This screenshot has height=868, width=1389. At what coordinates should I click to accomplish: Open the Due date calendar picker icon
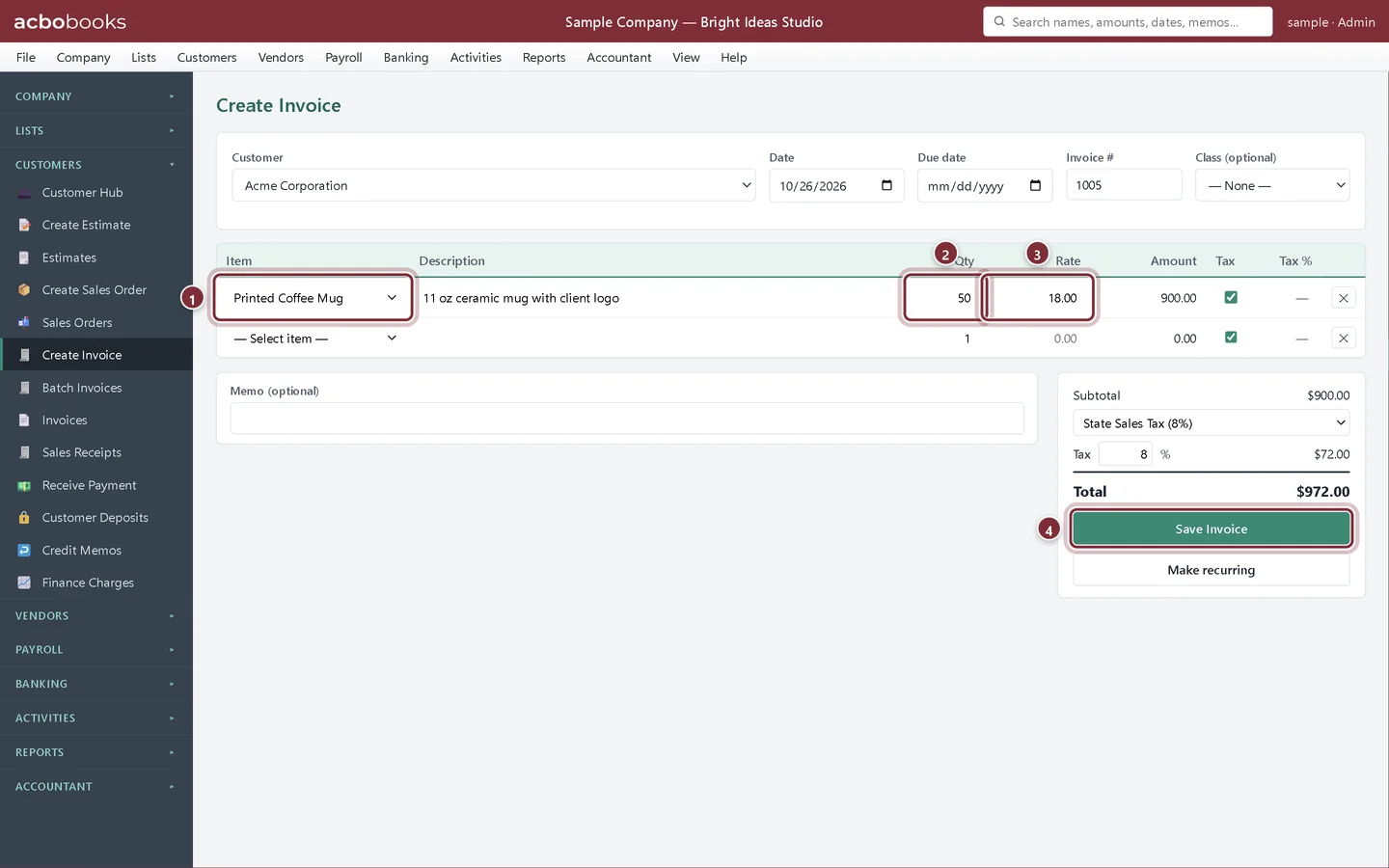[1035, 185]
